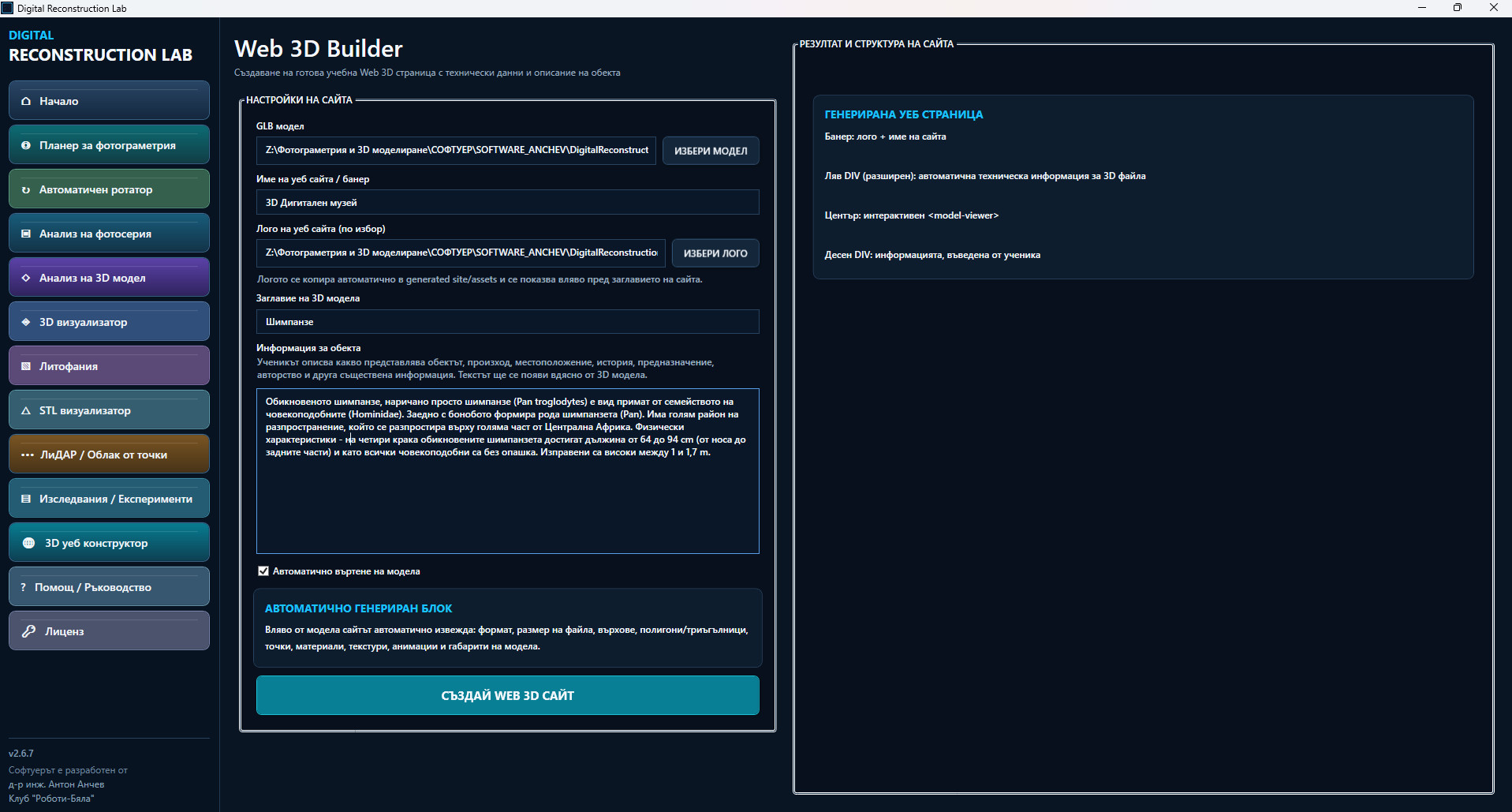Open the Литофания module
1512x812 pixels.
click(x=109, y=366)
